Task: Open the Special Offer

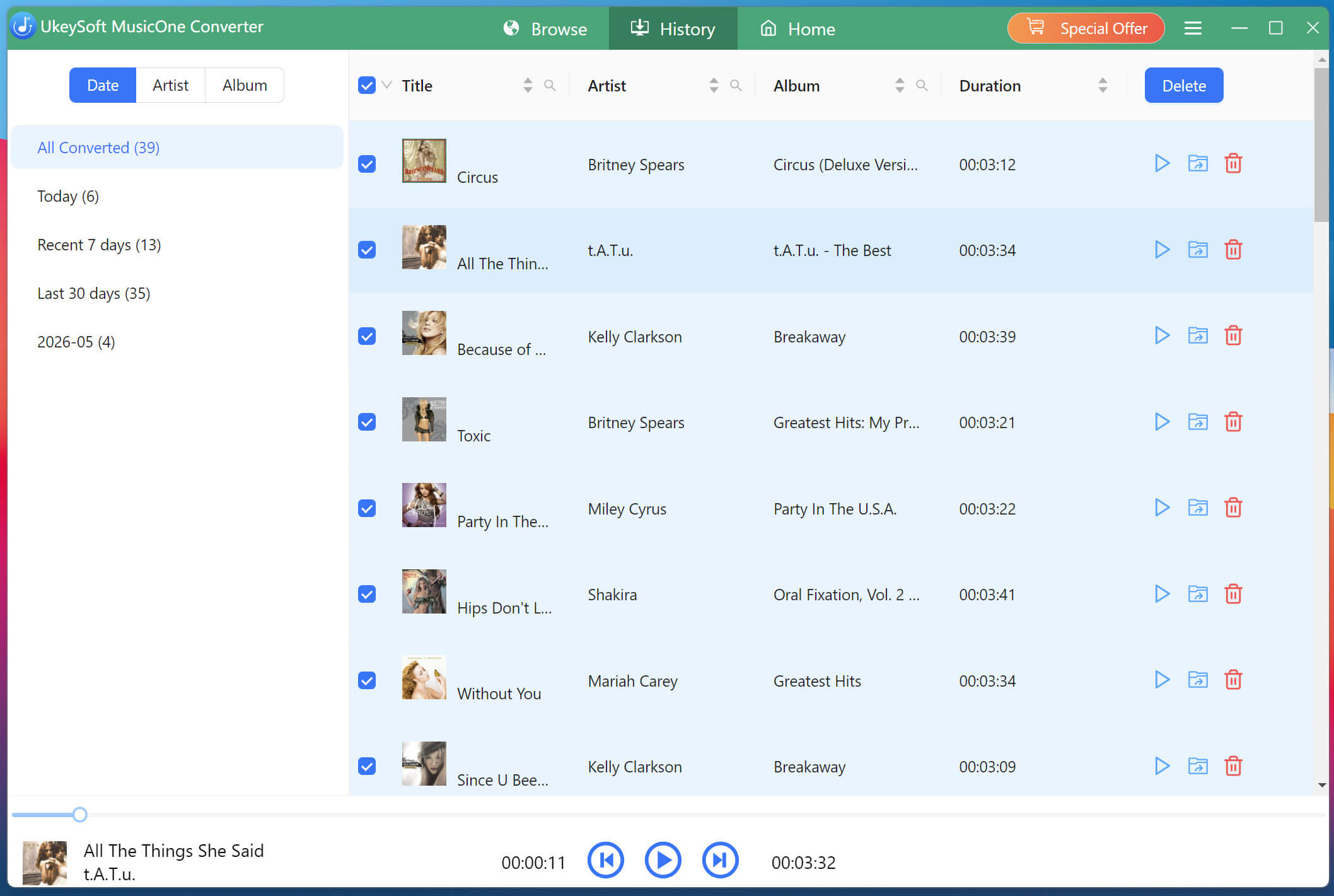Action: (x=1086, y=28)
